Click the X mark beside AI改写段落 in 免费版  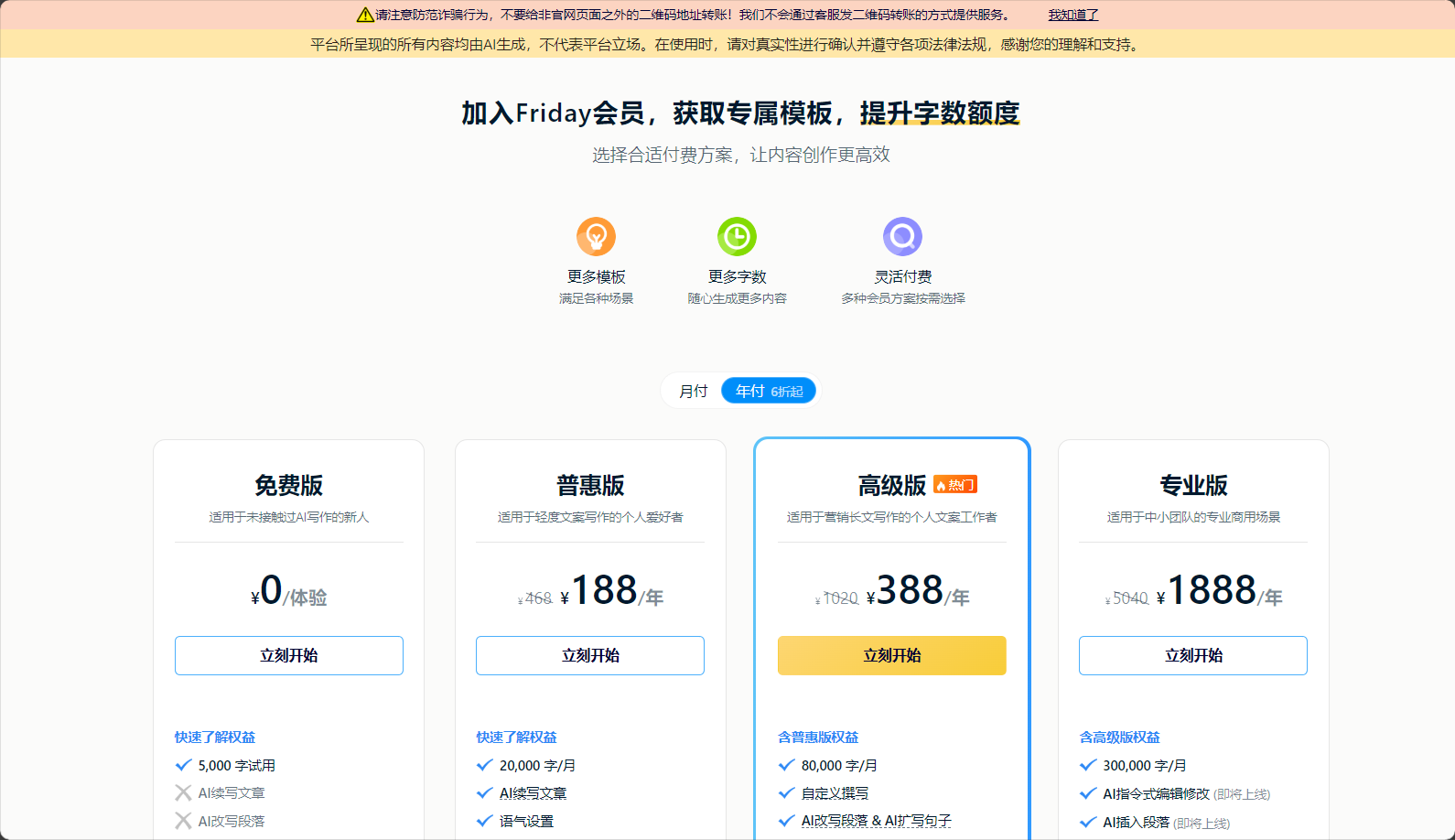click(183, 821)
